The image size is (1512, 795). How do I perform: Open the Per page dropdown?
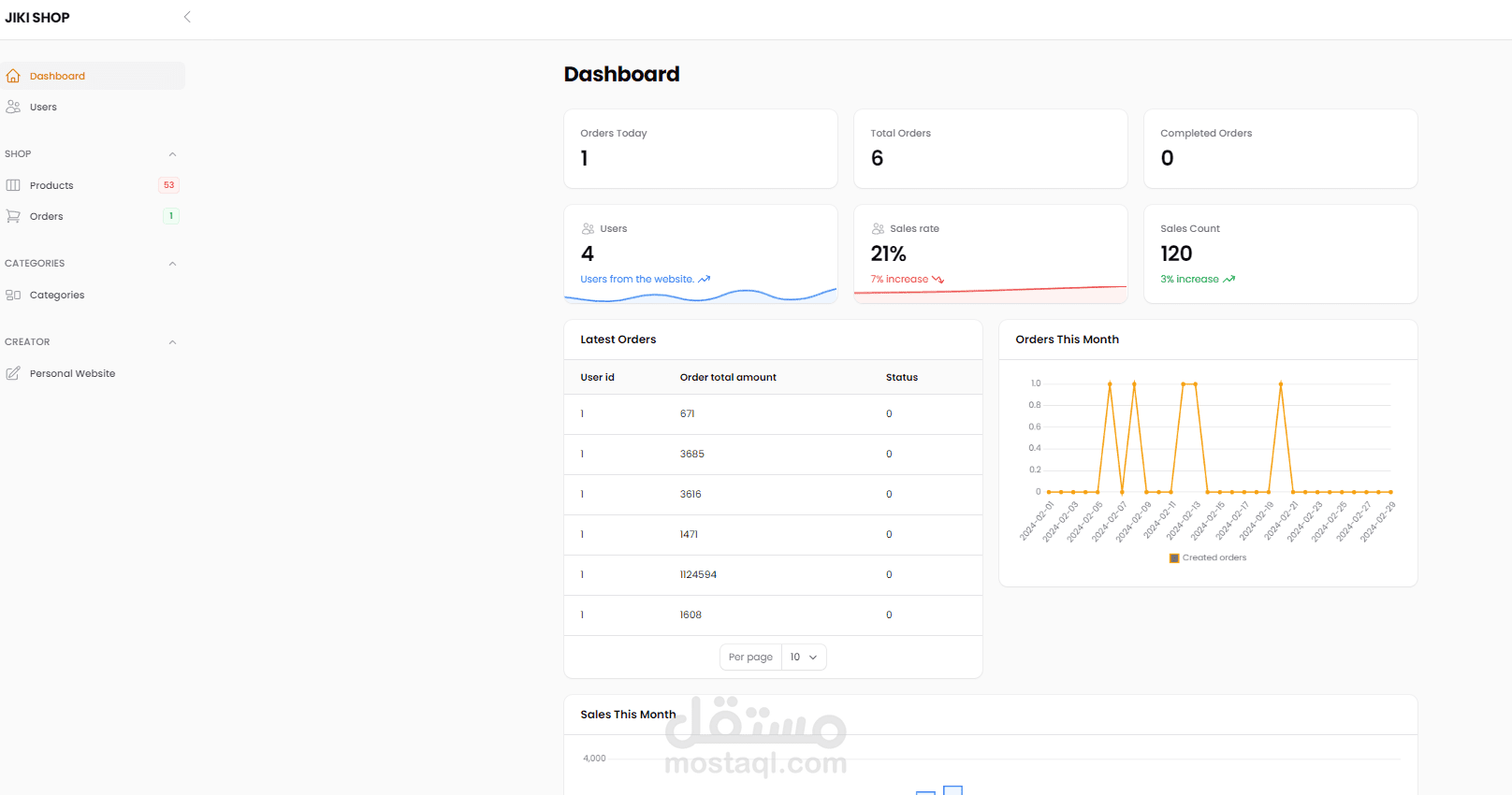(x=804, y=657)
